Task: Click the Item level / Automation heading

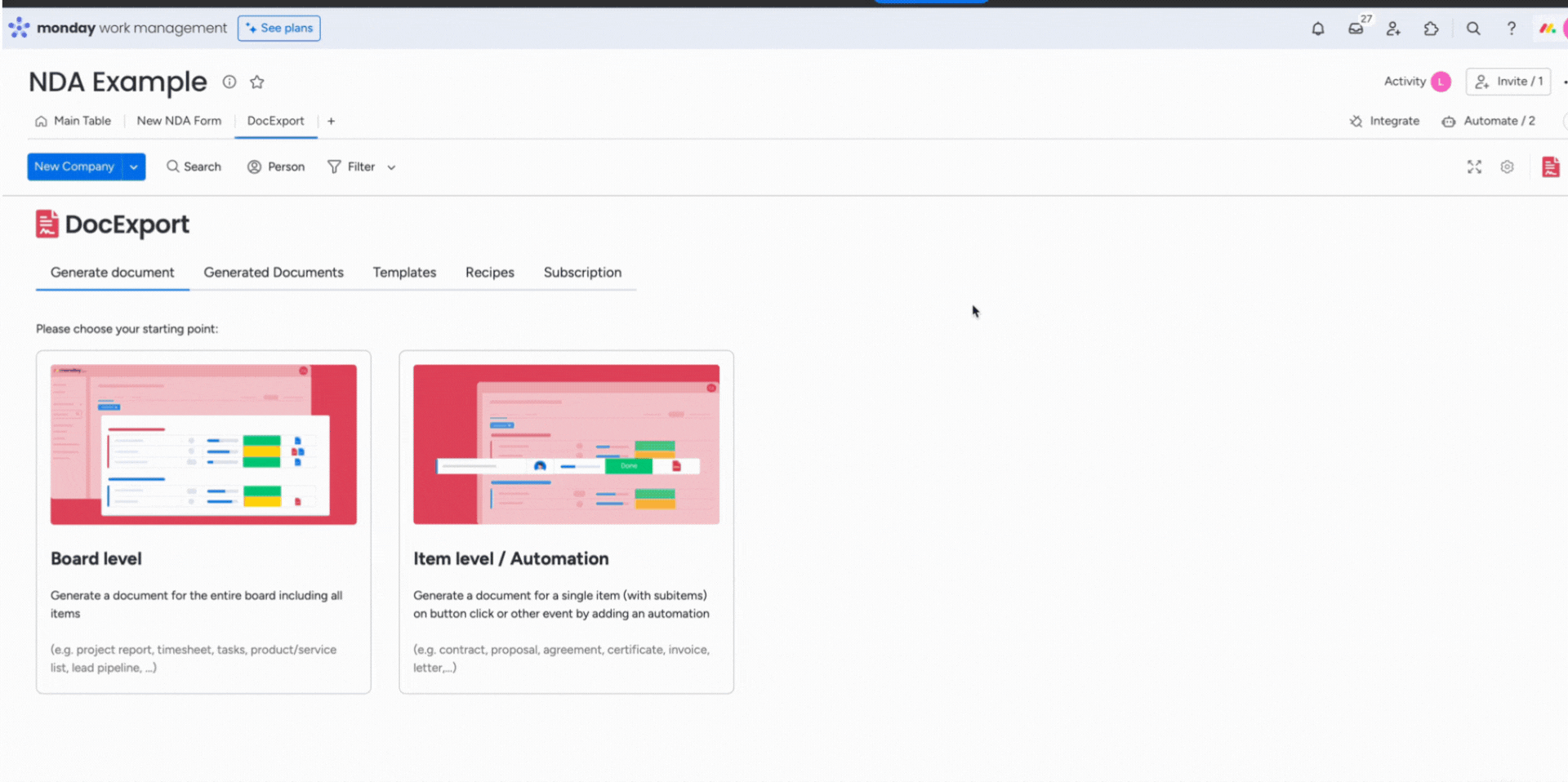Action: [511, 559]
